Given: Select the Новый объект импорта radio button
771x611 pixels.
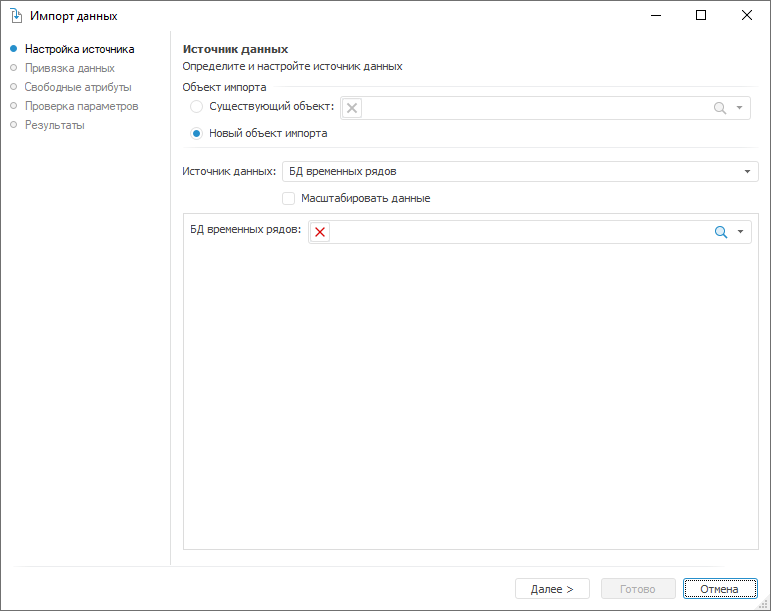Looking at the screenshot, I should point(197,133).
